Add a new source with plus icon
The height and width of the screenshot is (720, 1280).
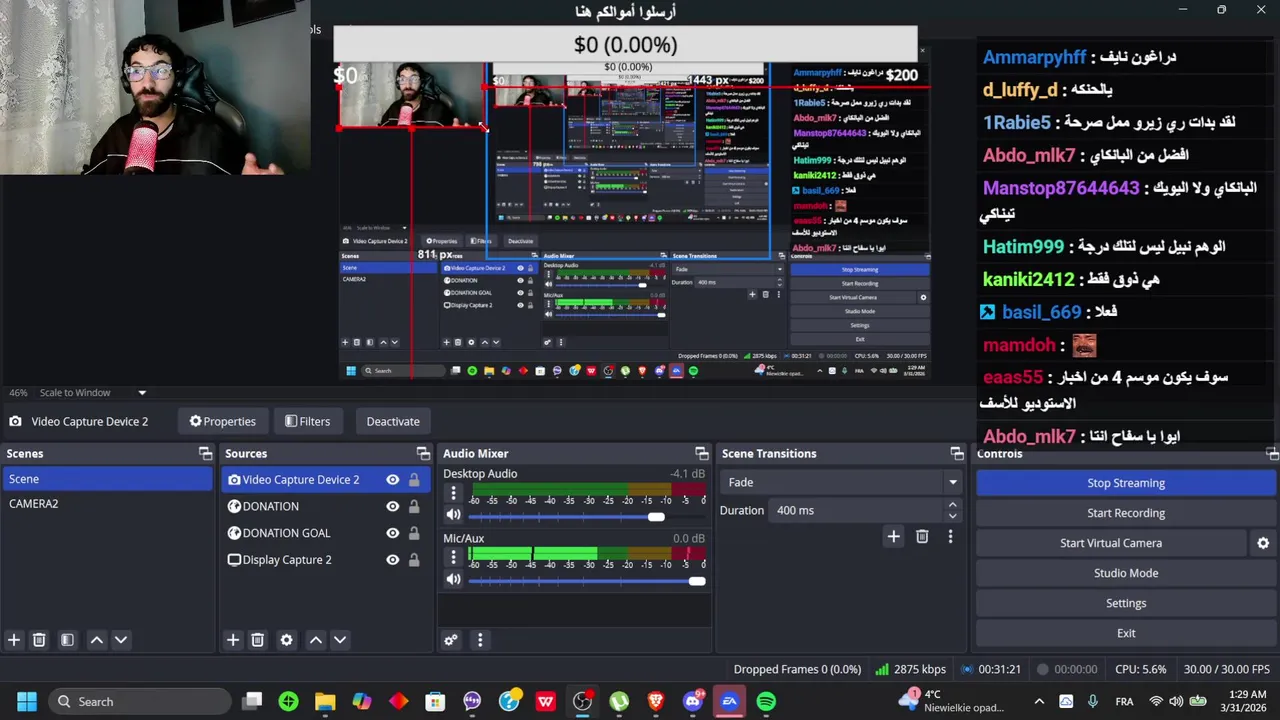coord(233,640)
